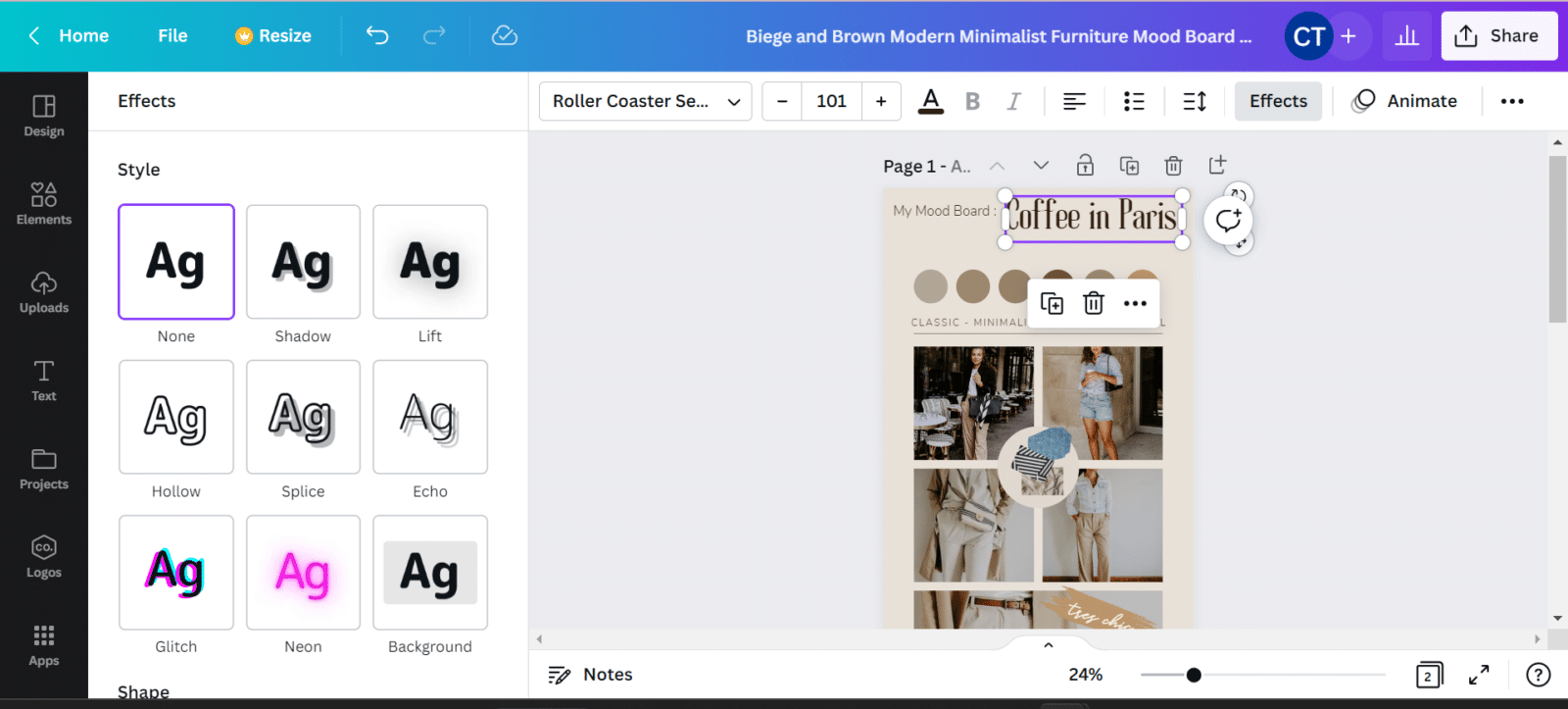Open the Roller Coaster font dropdown
The height and width of the screenshot is (709, 1568).
point(646,101)
